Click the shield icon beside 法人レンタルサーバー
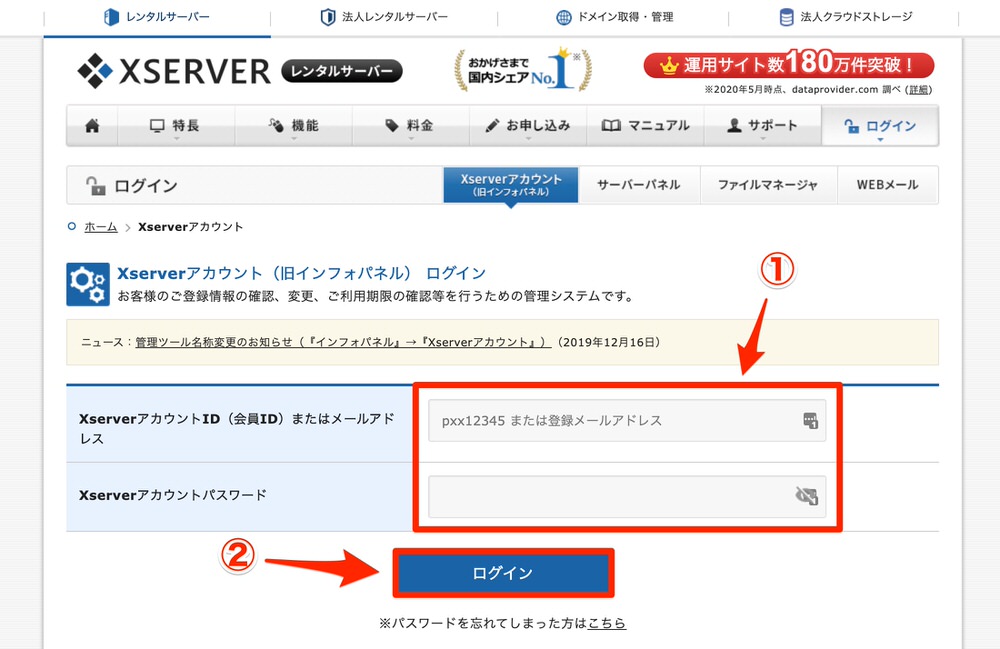1000x649 pixels. click(x=328, y=17)
